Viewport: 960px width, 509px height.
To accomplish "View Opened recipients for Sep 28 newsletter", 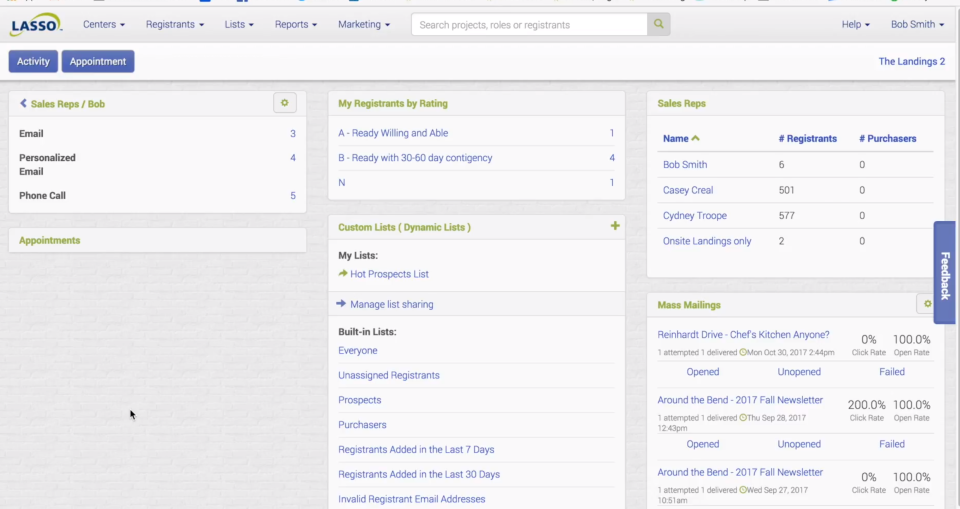I will point(703,444).
